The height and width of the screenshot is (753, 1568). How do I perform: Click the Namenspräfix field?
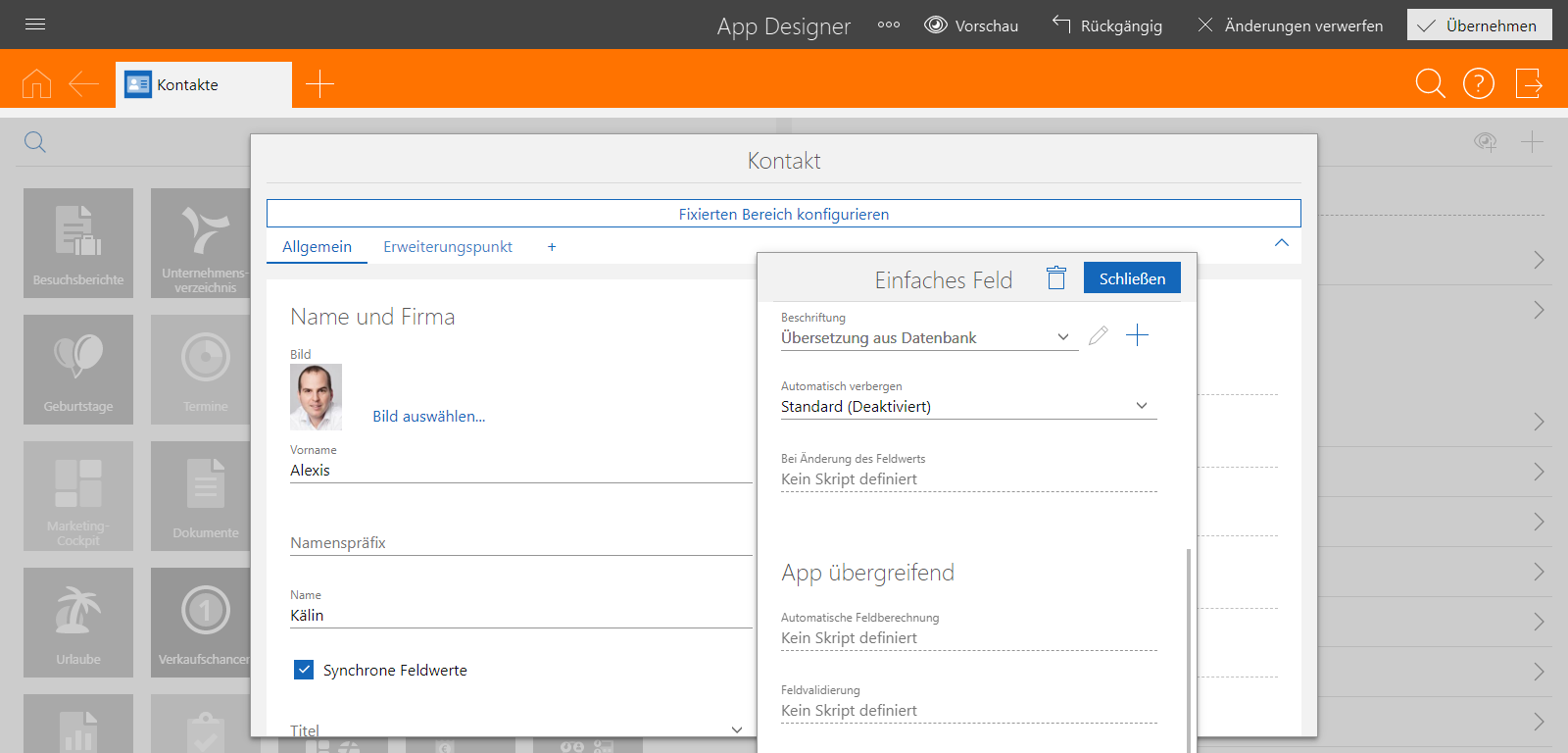pos(521,543)
